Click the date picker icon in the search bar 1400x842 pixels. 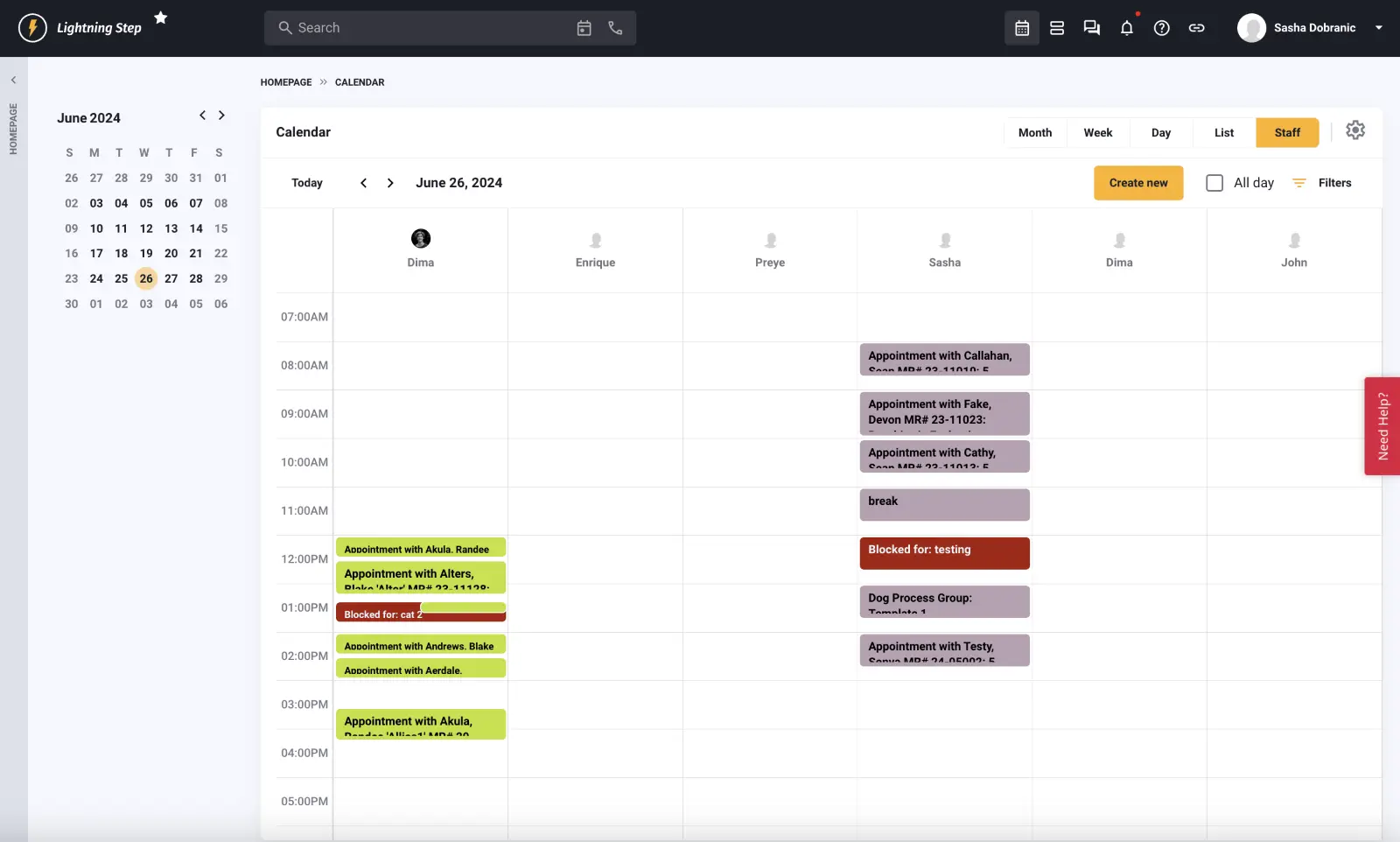(584, 27)
